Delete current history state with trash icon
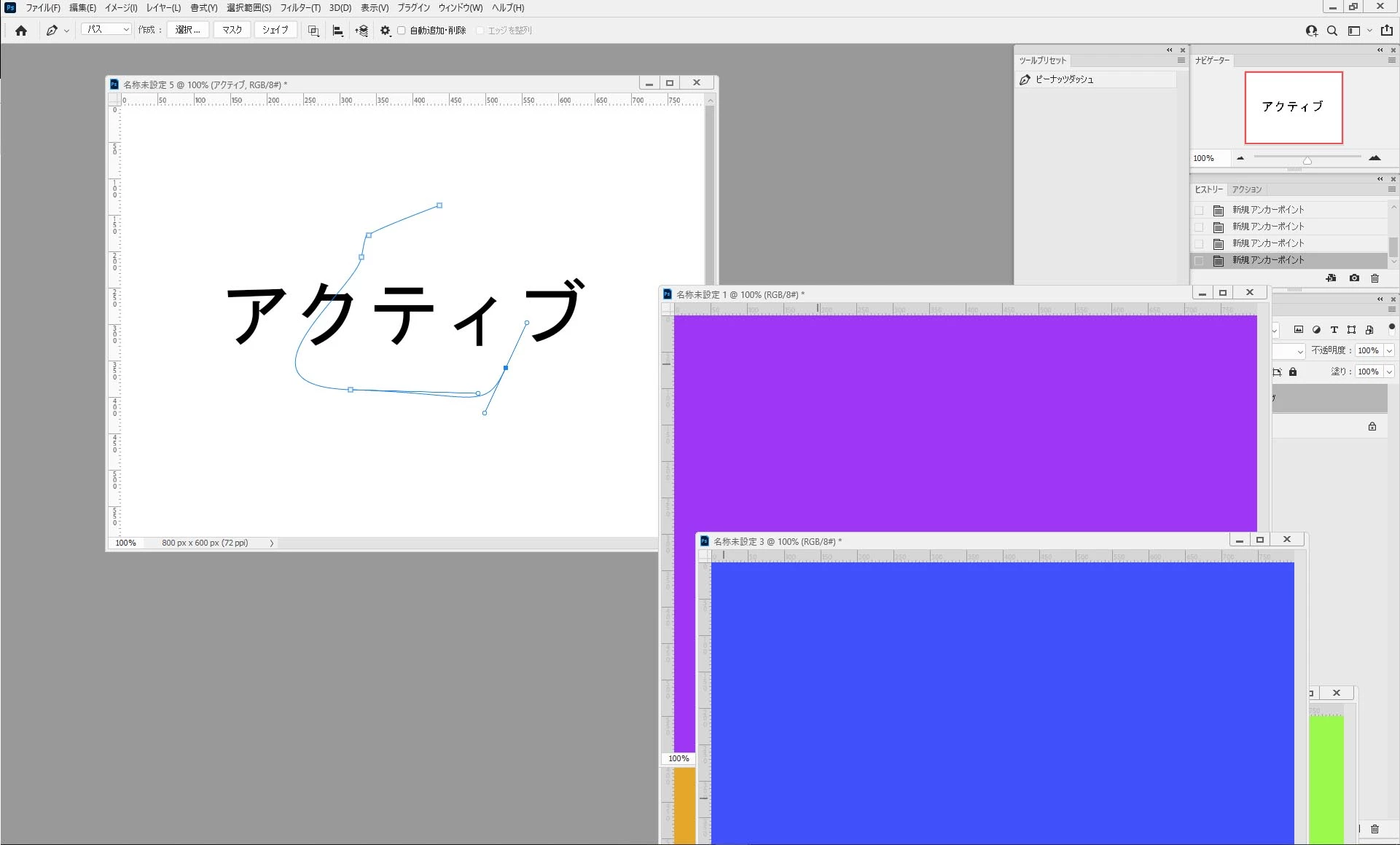This screenshot has width=1400, height=845. (1375, 278)
